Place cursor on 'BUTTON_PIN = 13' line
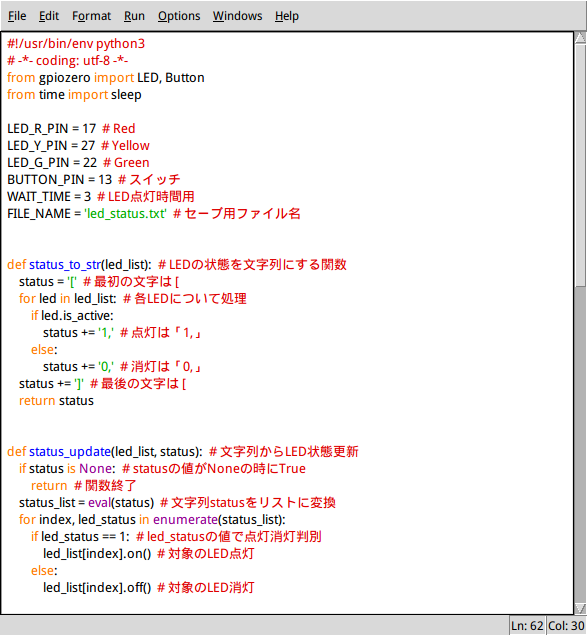587x635 pixels. click(x=60, y=179)
